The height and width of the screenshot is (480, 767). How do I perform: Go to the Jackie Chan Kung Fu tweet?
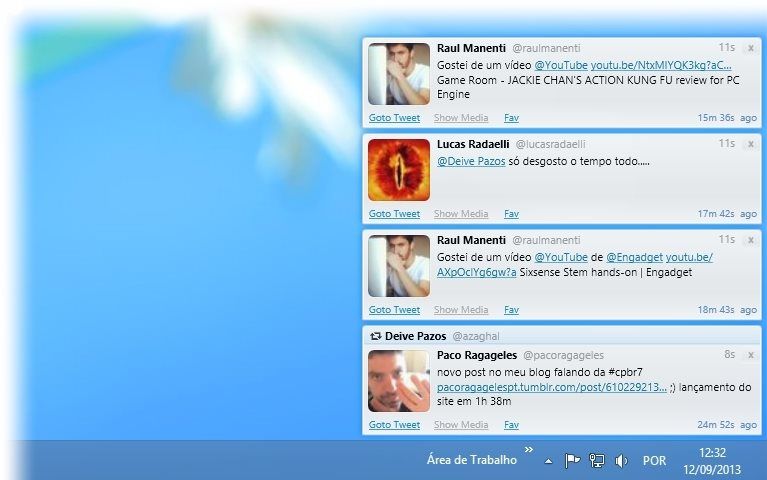tap(394, 118)
